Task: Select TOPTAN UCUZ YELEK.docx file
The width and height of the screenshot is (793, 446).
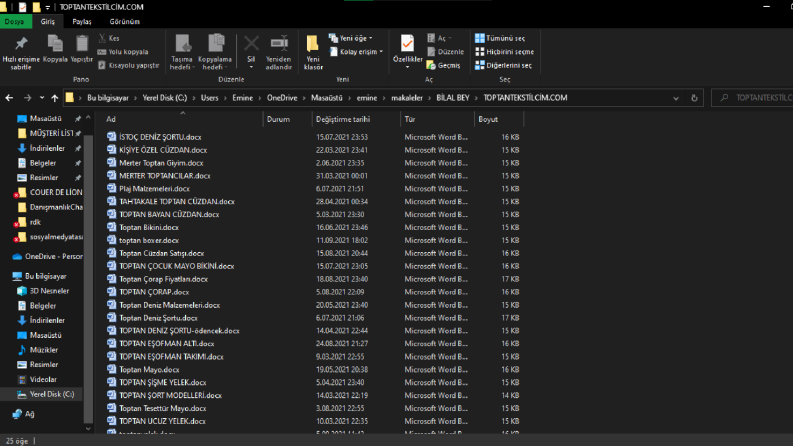Action: (x=162, y=421)
